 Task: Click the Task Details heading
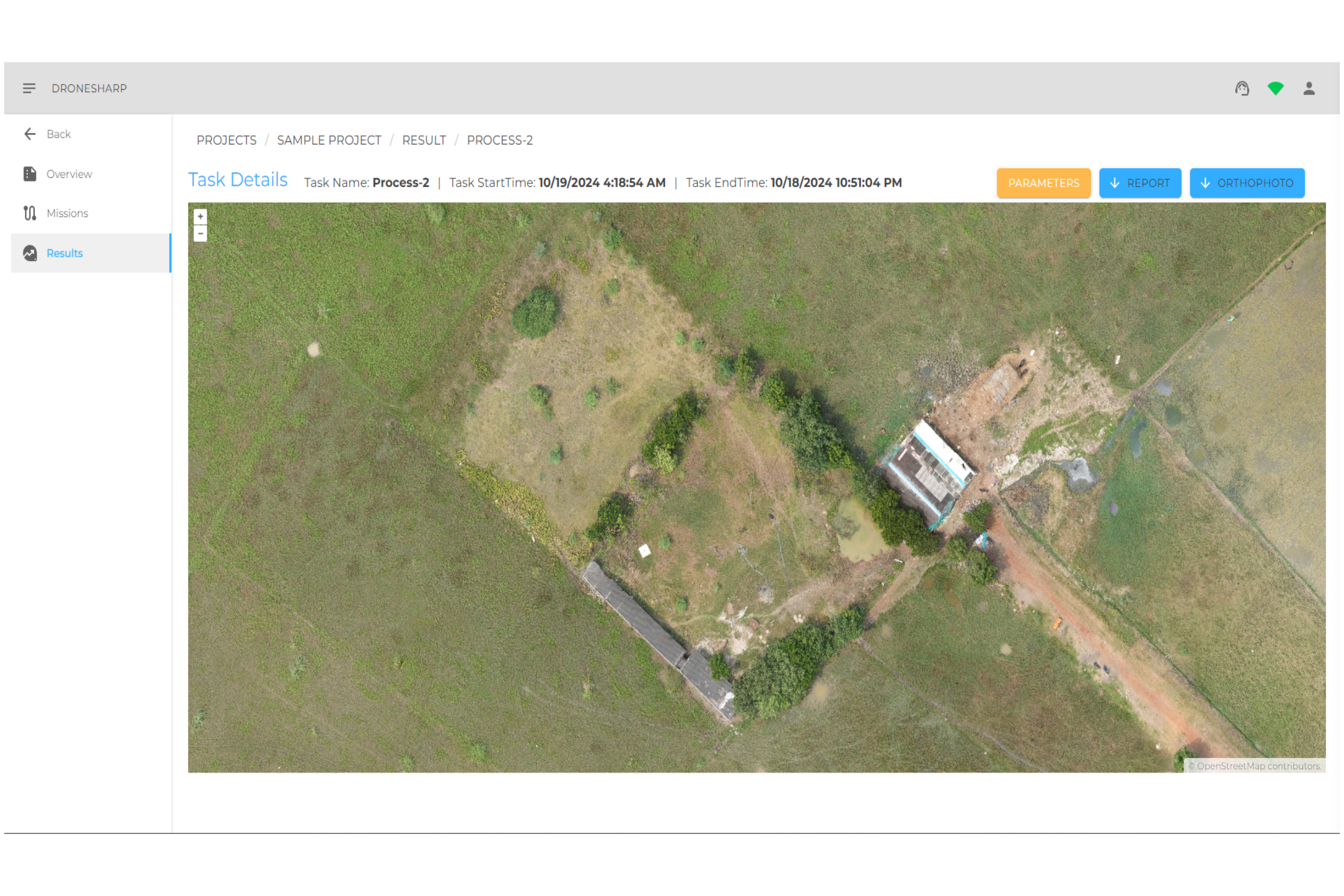click(x=238, y=180)
